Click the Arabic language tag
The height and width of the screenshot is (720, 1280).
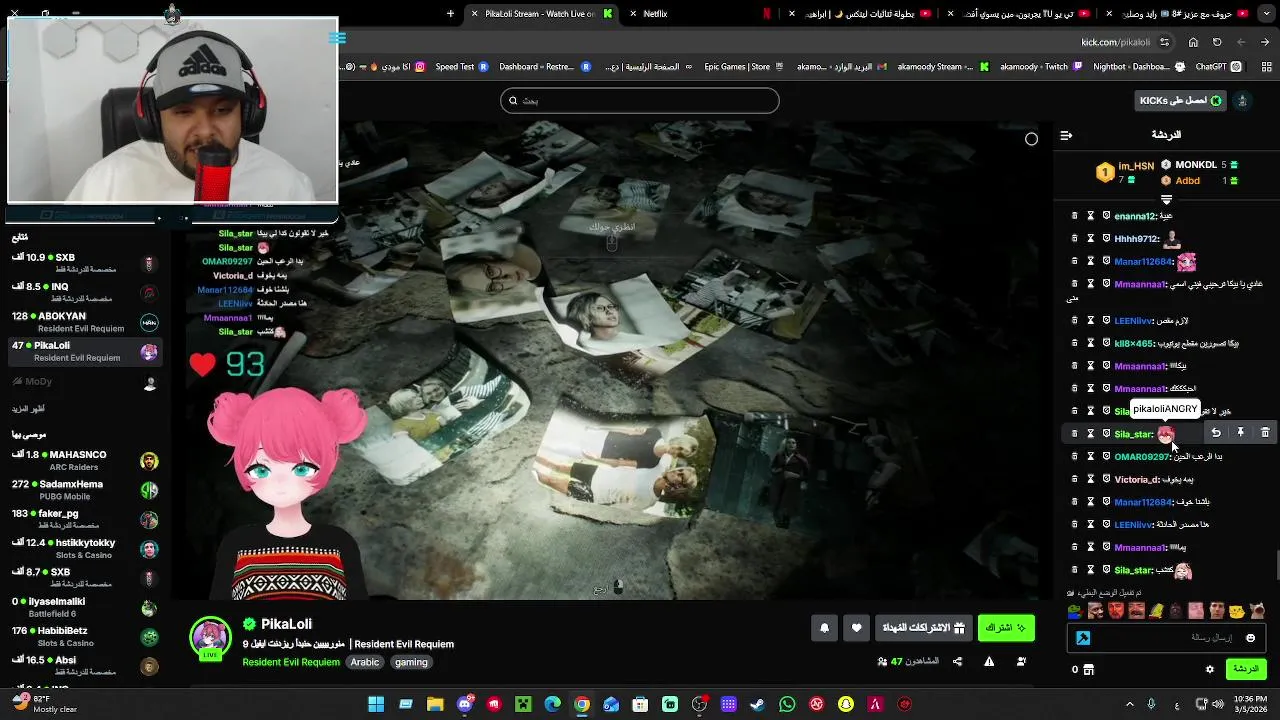(x=365, y=662)
